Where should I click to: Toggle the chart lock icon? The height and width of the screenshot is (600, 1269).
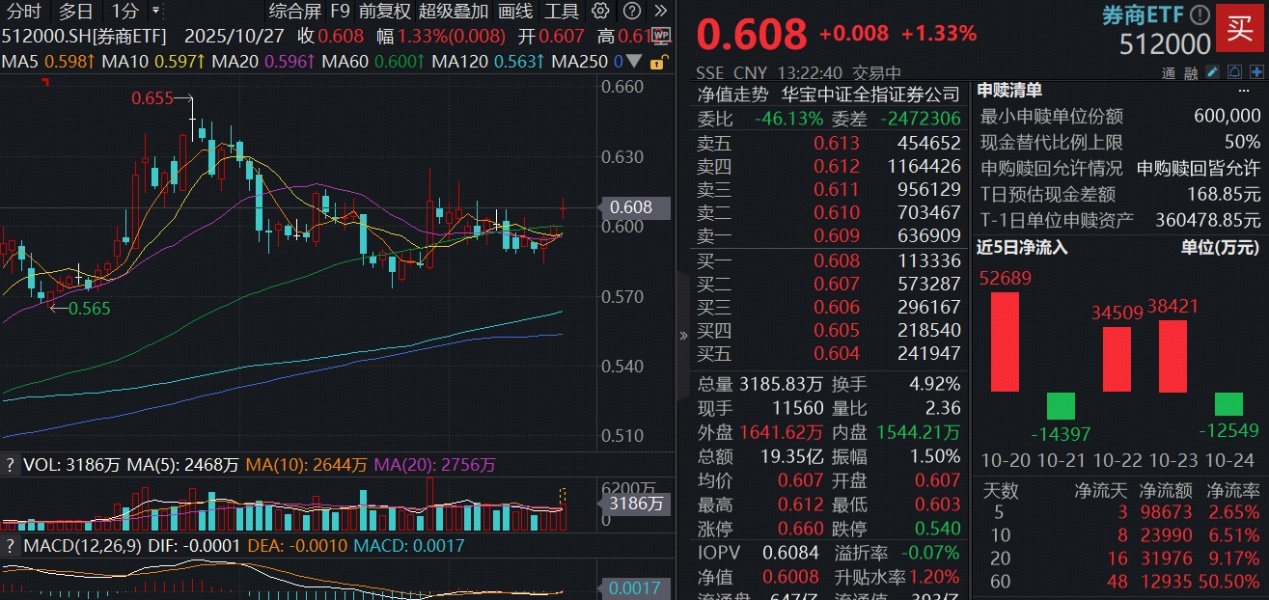(657, 62)
